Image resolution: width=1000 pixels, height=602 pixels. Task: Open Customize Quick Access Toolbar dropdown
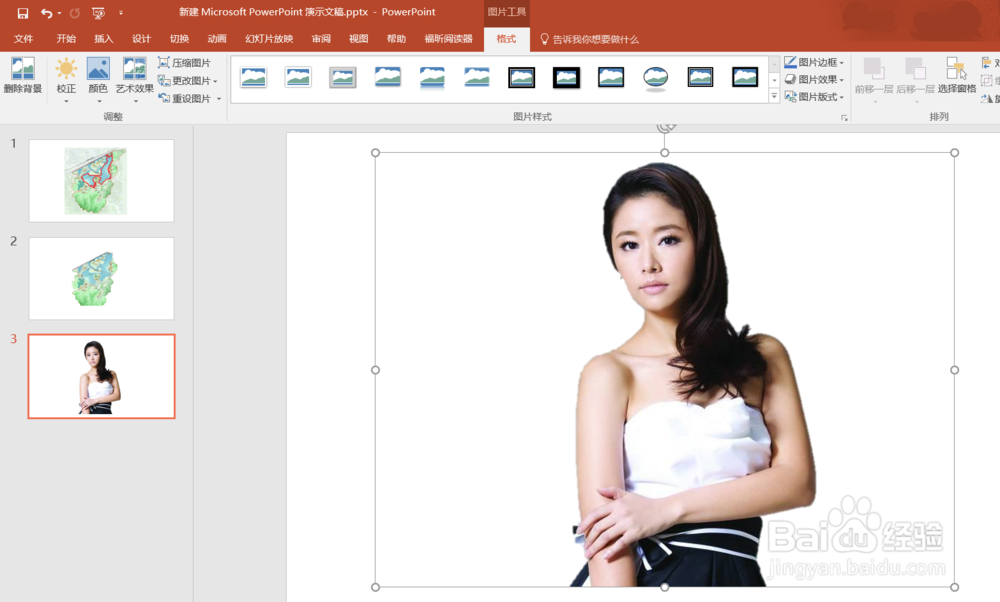pyautogui.click(x=121, y=13)
